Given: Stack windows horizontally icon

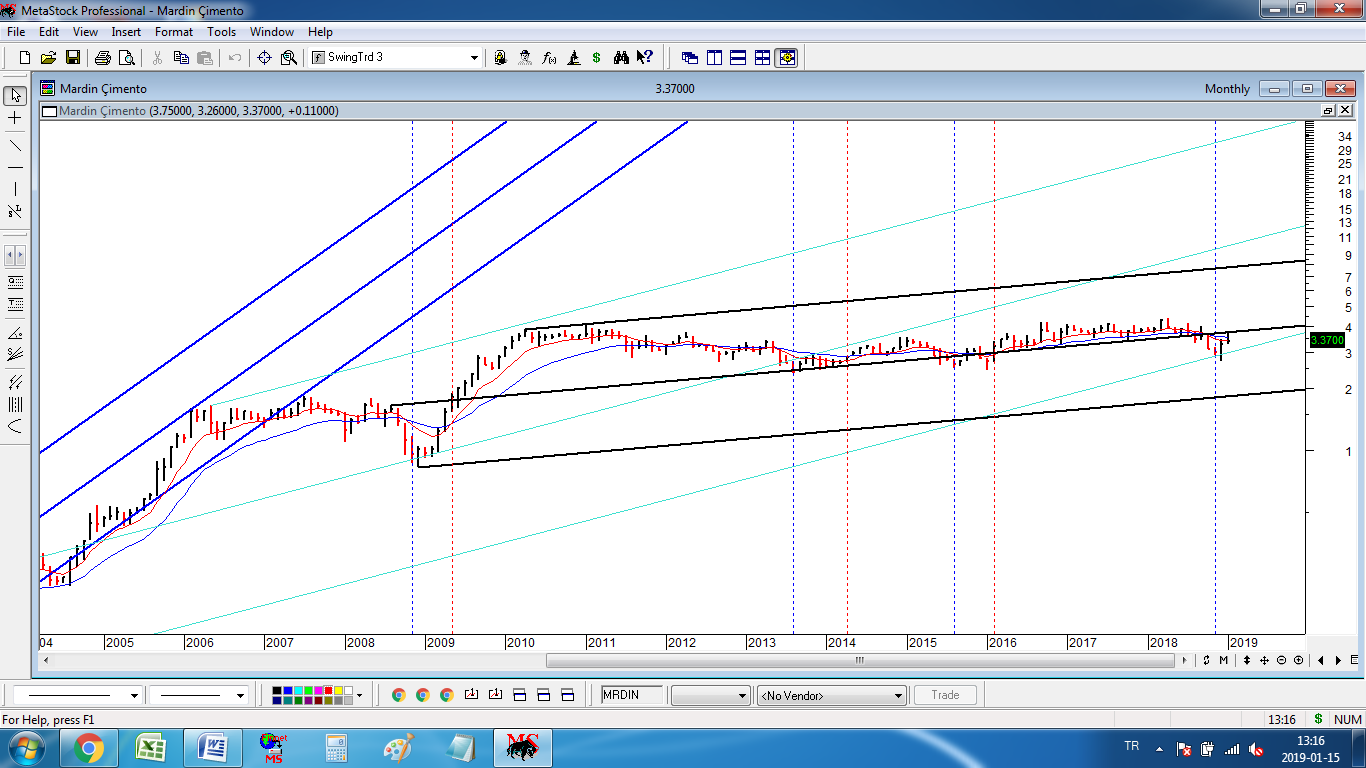Looking at the screenshot, I should pos(738,58).
